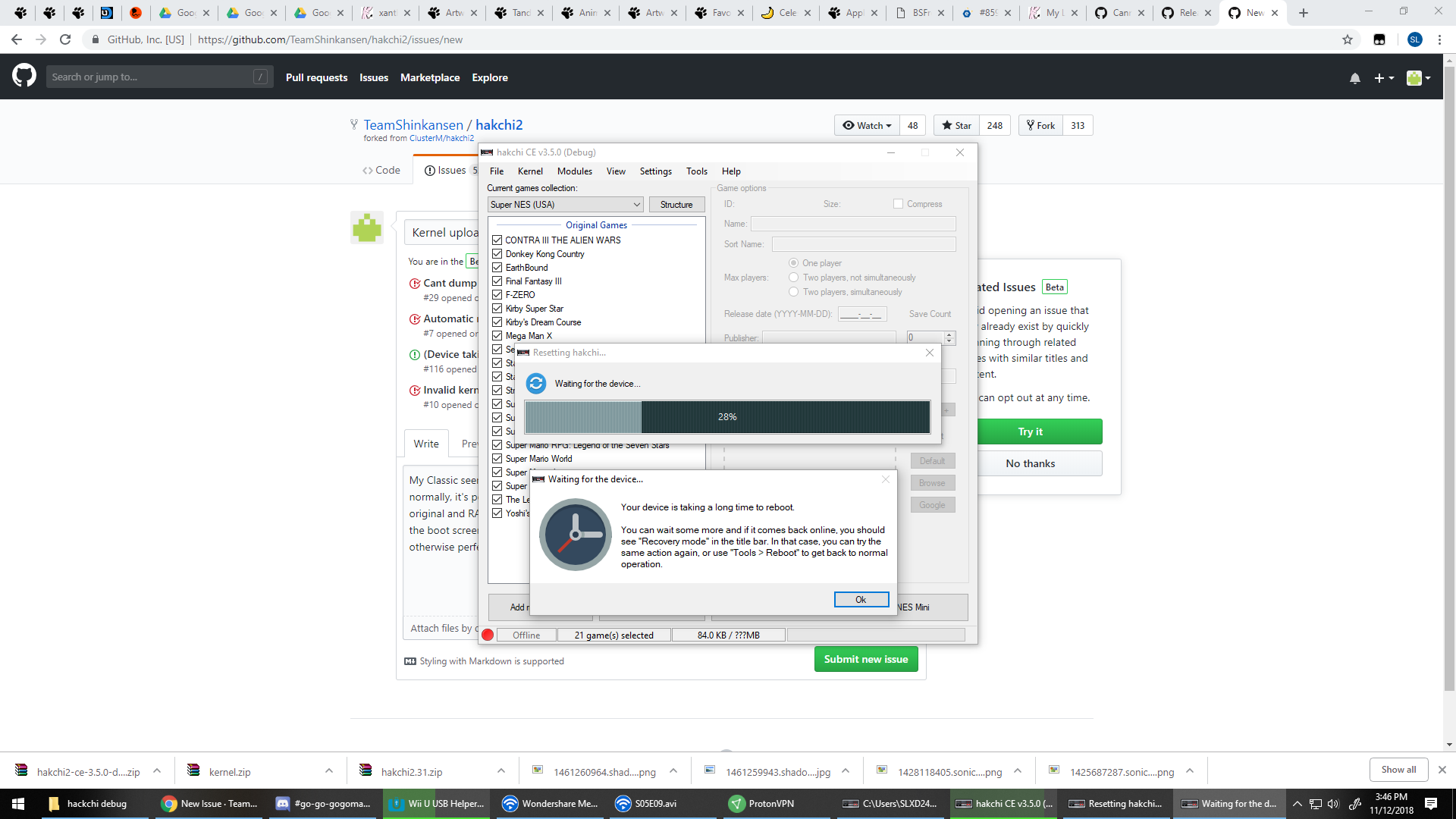Open the Windows Start menu
The width and height of the screenshot is (1456, 819).
pos(18,804)
